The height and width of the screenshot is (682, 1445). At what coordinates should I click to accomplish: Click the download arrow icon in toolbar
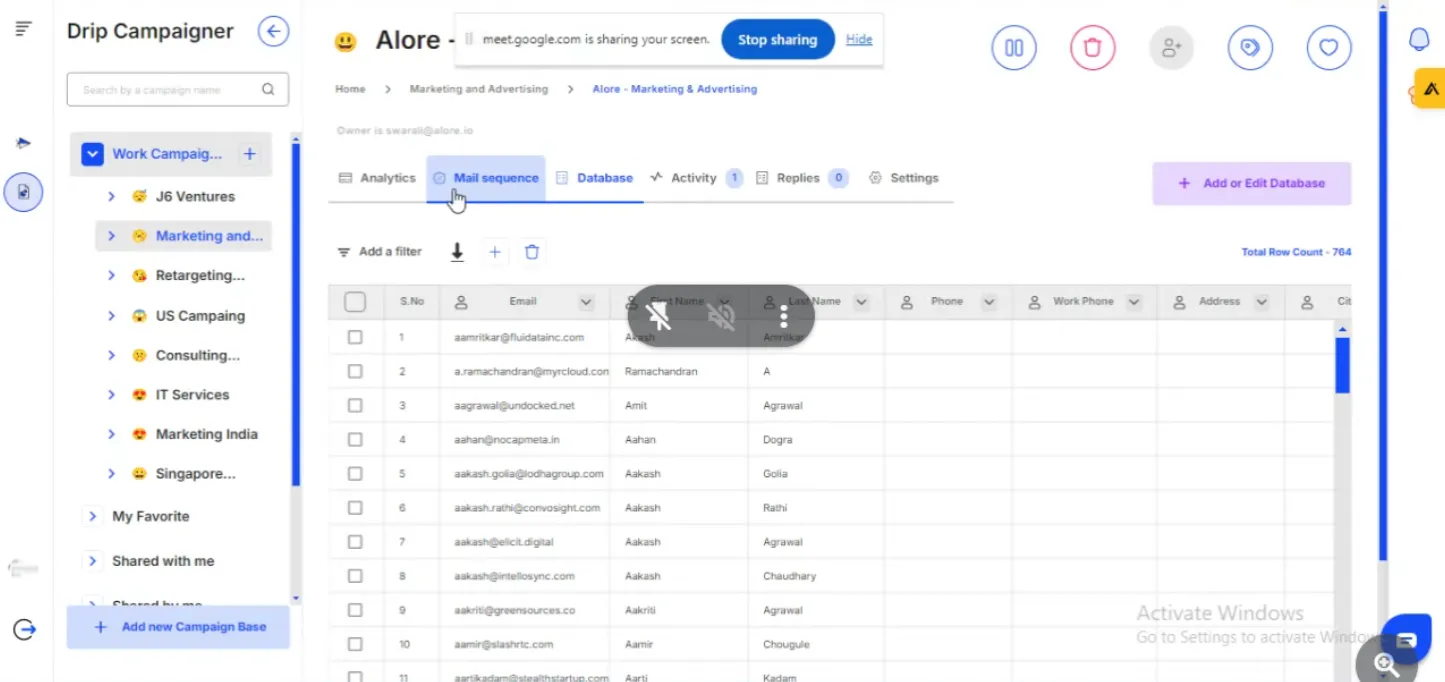coord(457,252)
